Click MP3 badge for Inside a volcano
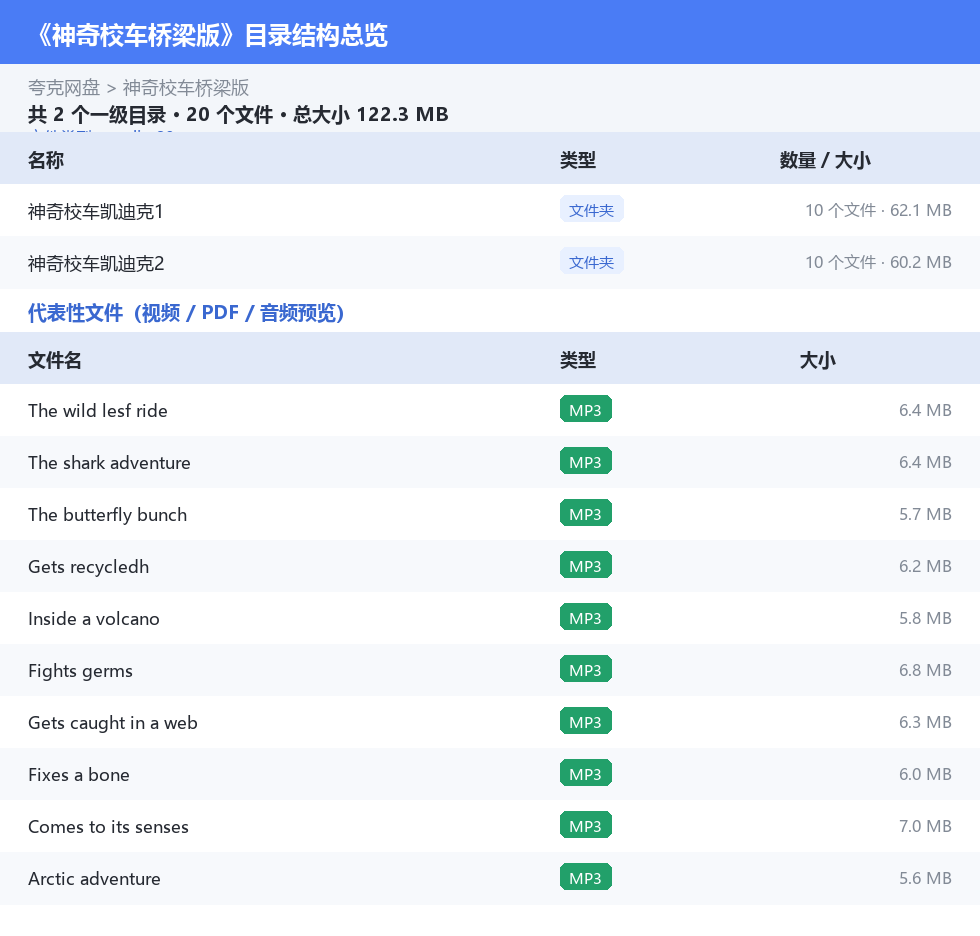 (x=586, y=617)
